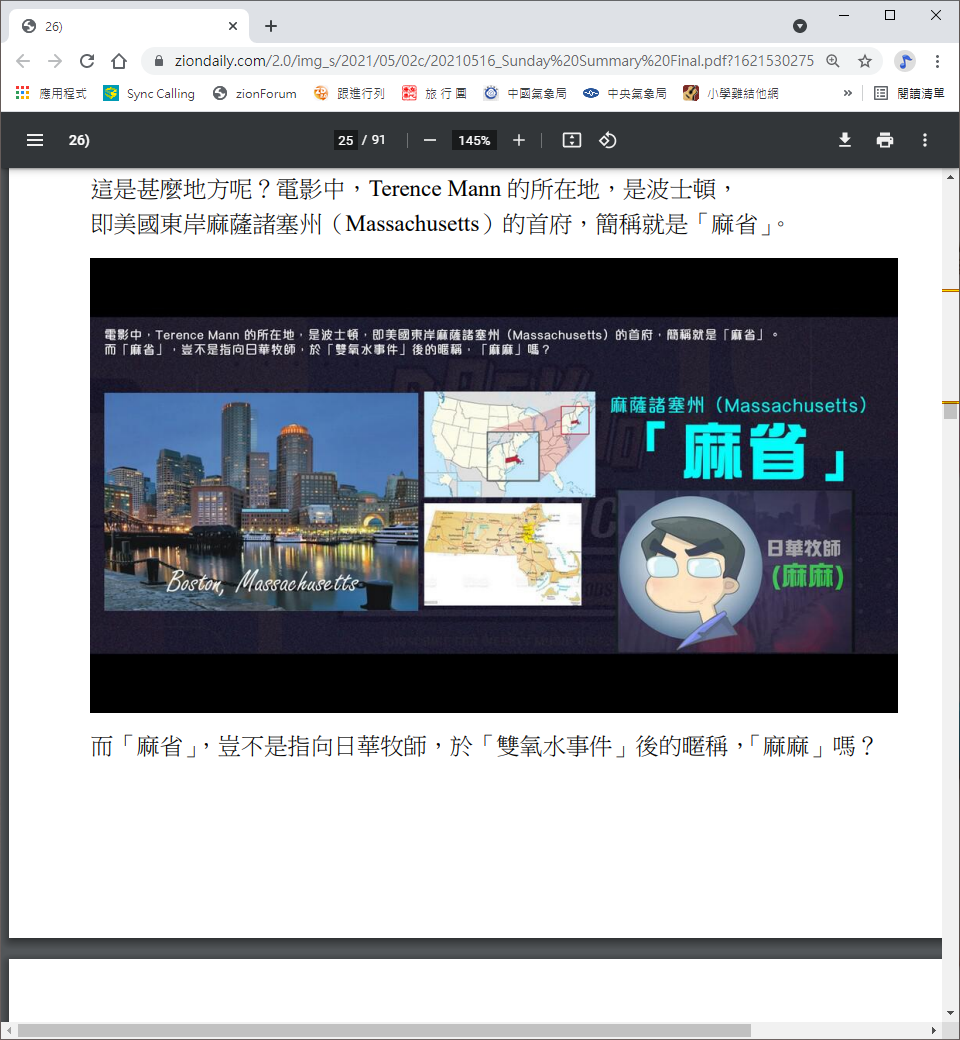
Task: Open the site security lock info
Action: [x=159, y=61]
